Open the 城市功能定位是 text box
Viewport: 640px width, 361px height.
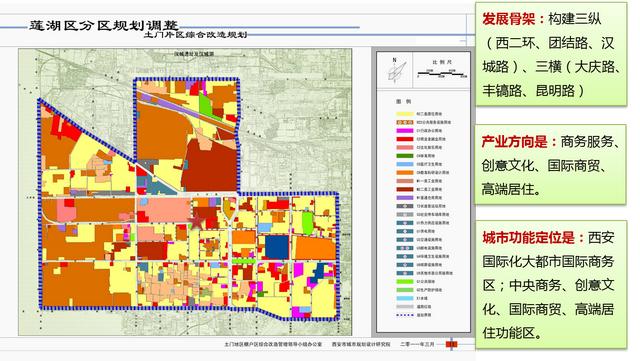[x=551, y=285]
